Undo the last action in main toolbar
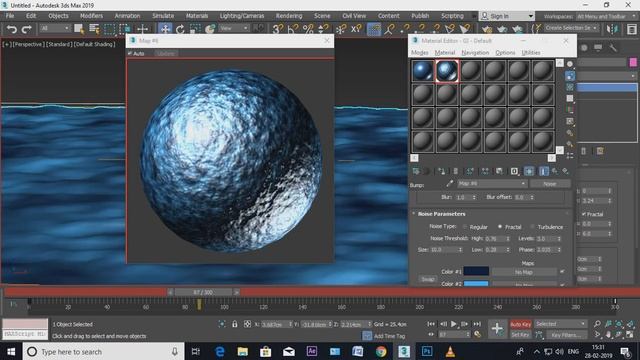 (x=12, y=29)
